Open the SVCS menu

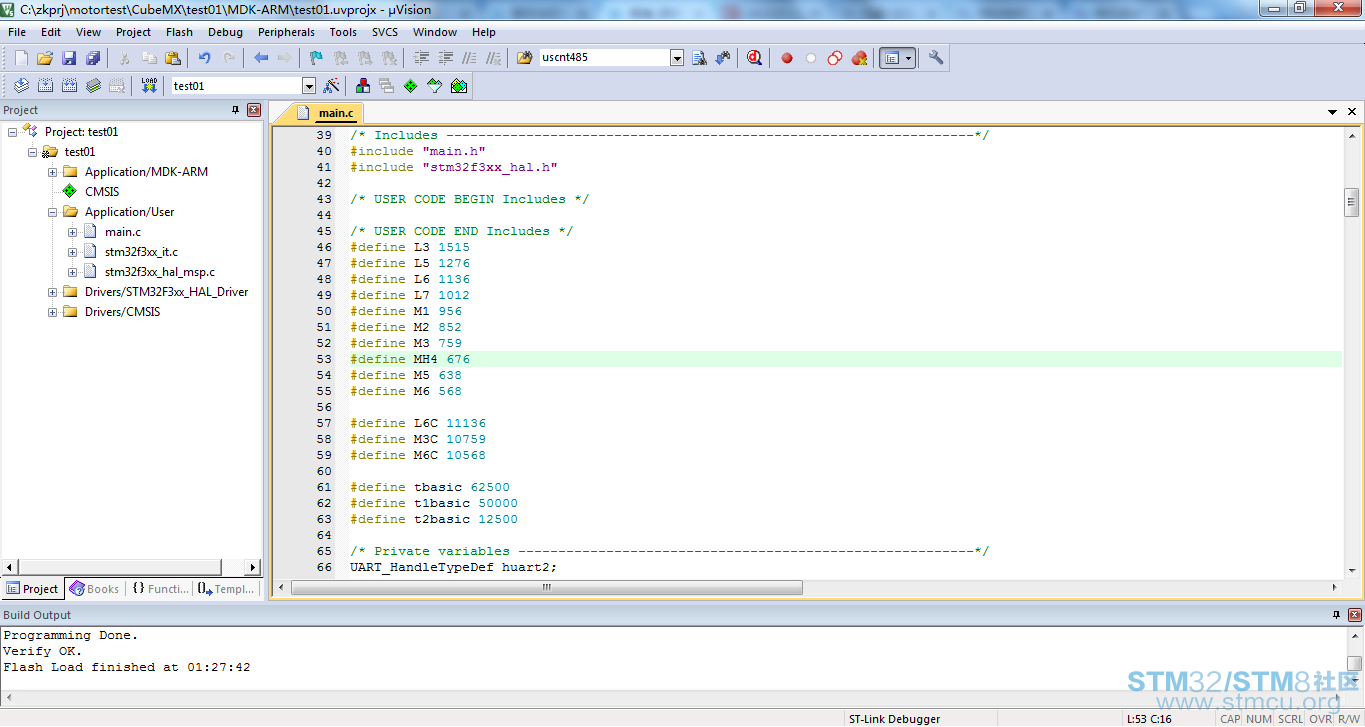[x=385, y=32]
